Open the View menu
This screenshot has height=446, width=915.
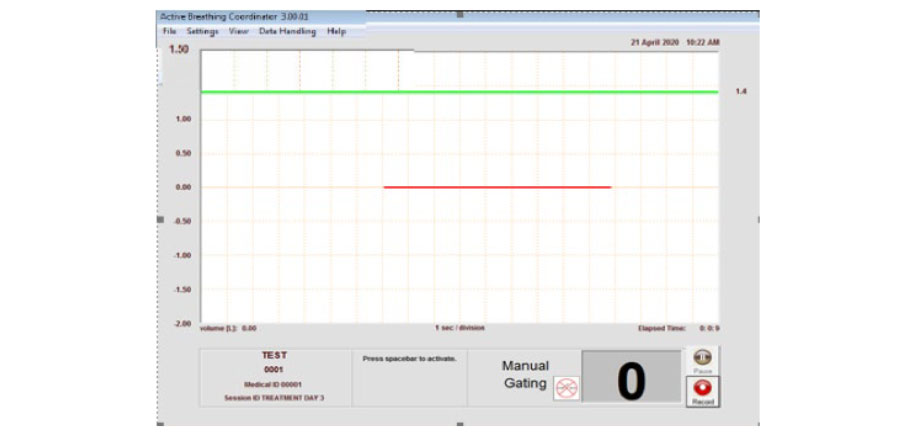(238, 32)
